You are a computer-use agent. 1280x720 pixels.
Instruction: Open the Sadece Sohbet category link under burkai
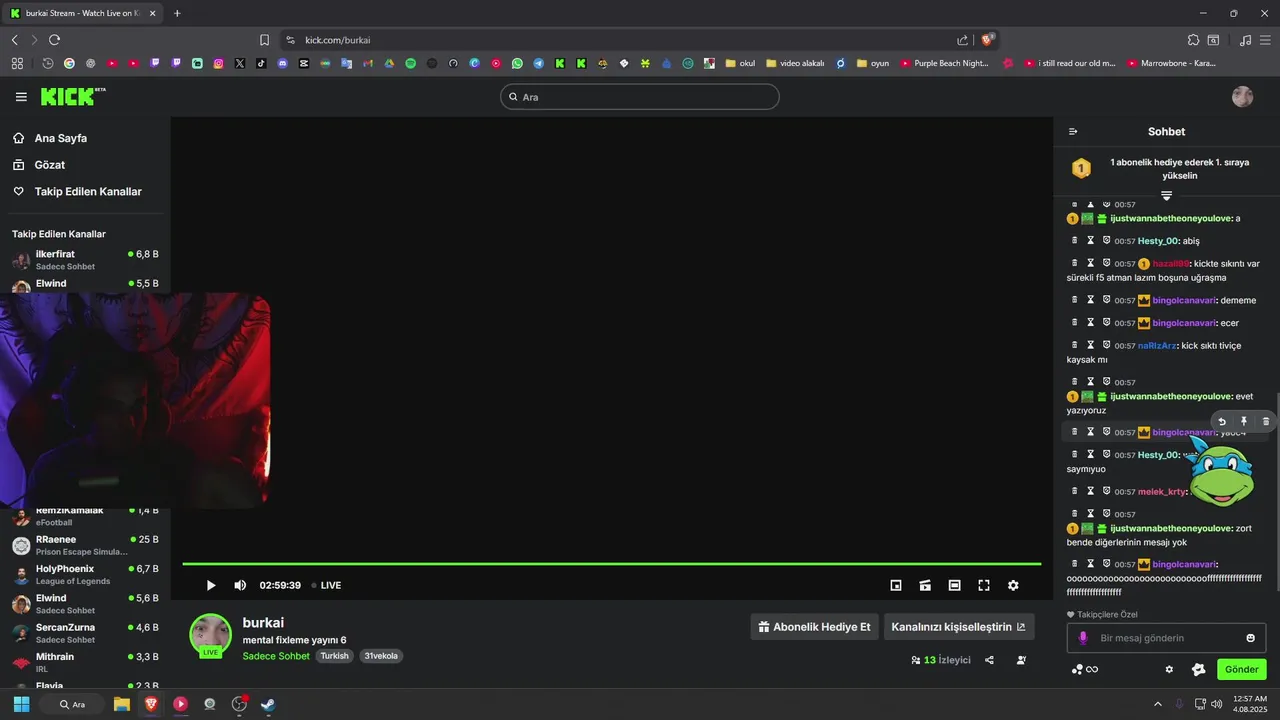276,656
